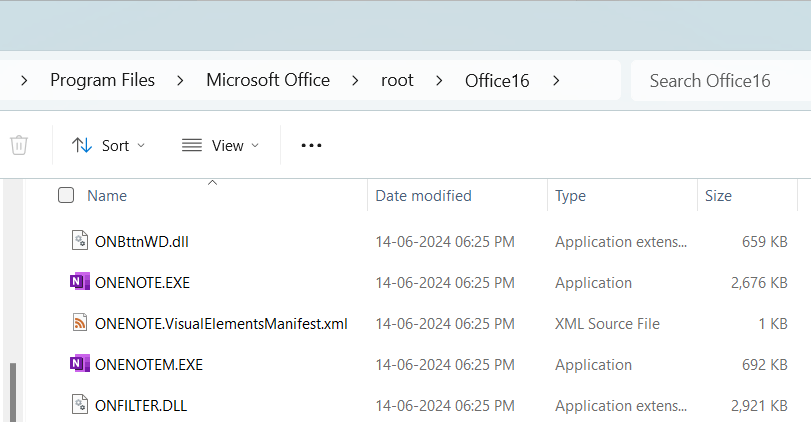
Task: Select the ONFILTER.DLL file name
Action: click(141, 405)
